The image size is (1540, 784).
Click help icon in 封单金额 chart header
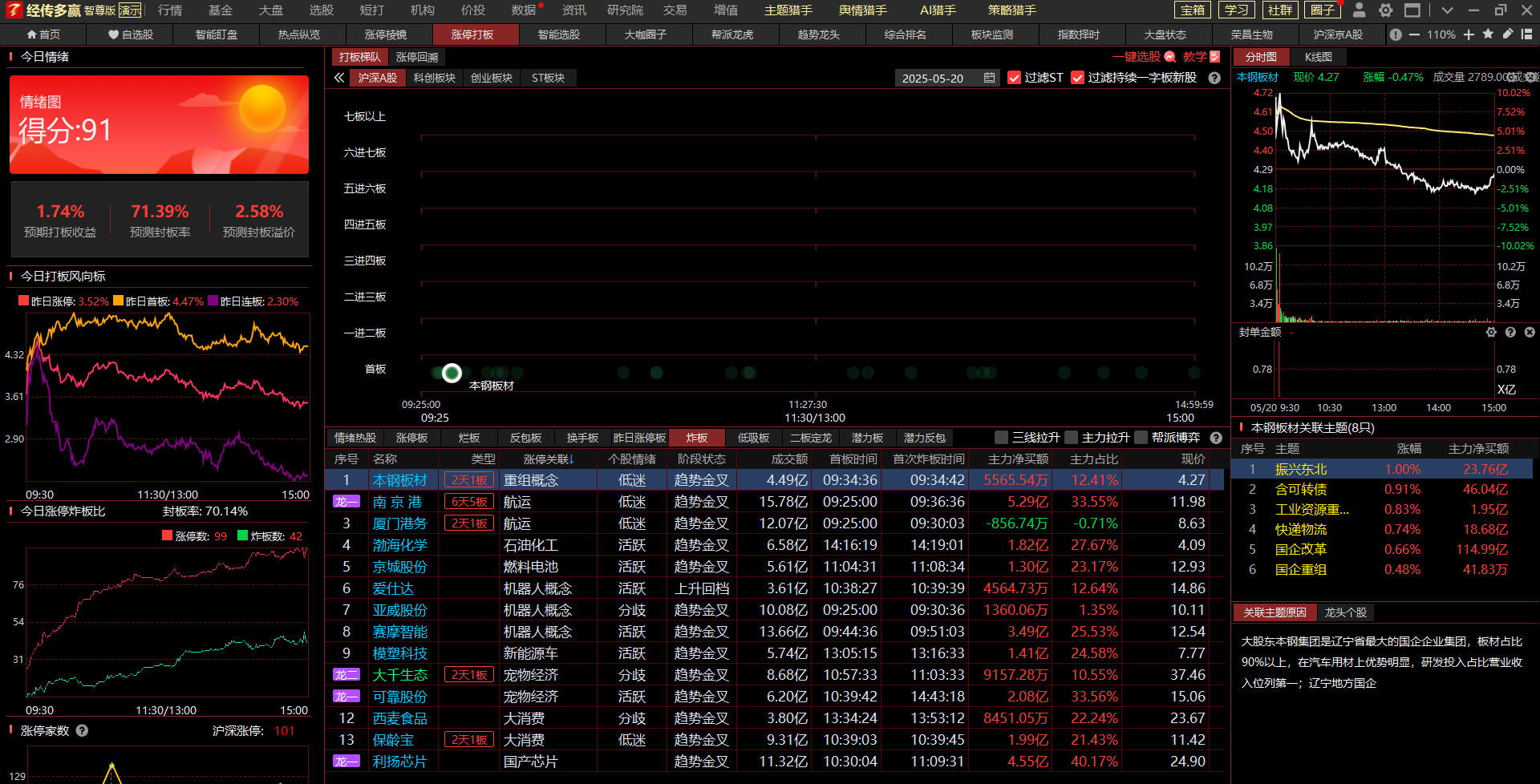[1510, 332]
